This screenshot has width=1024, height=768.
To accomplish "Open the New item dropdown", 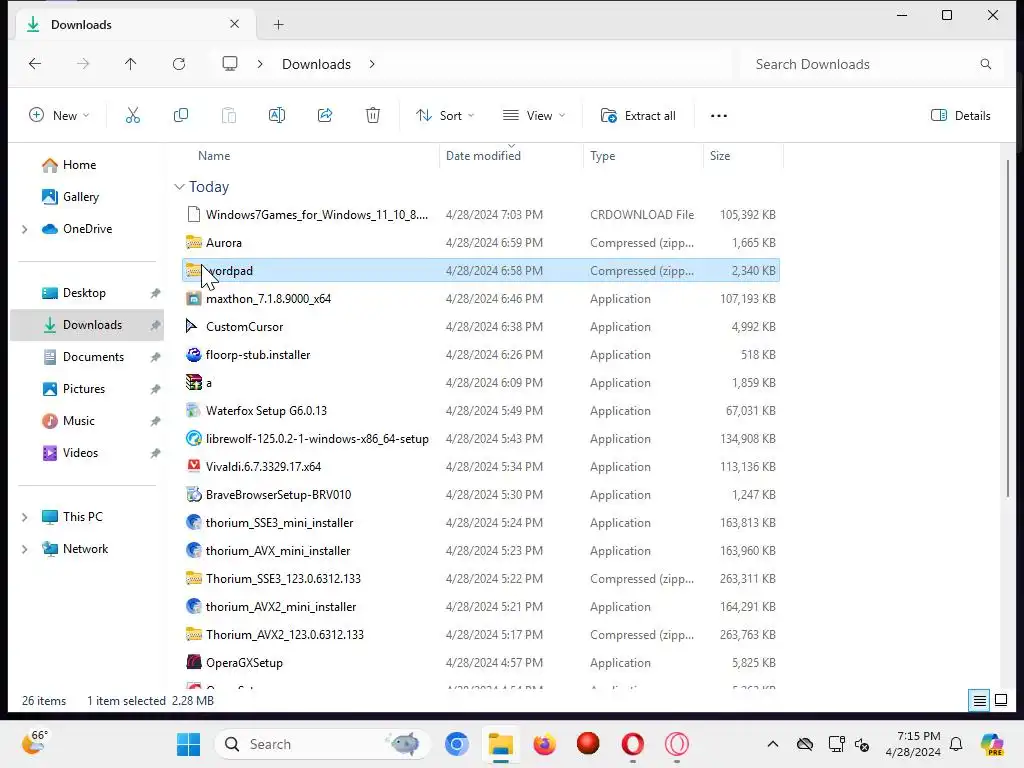I will coord(59,116).
